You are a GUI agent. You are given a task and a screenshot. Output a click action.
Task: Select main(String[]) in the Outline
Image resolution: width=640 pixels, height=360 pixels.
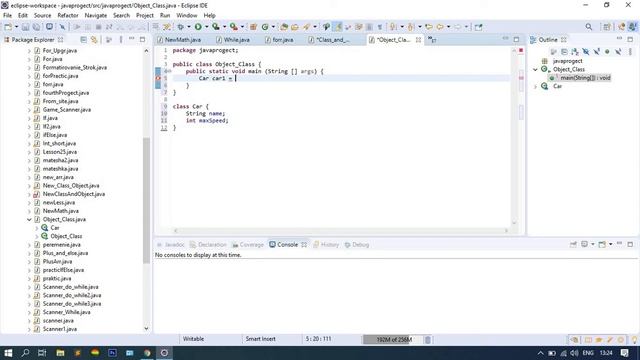(x=581, y=78)
